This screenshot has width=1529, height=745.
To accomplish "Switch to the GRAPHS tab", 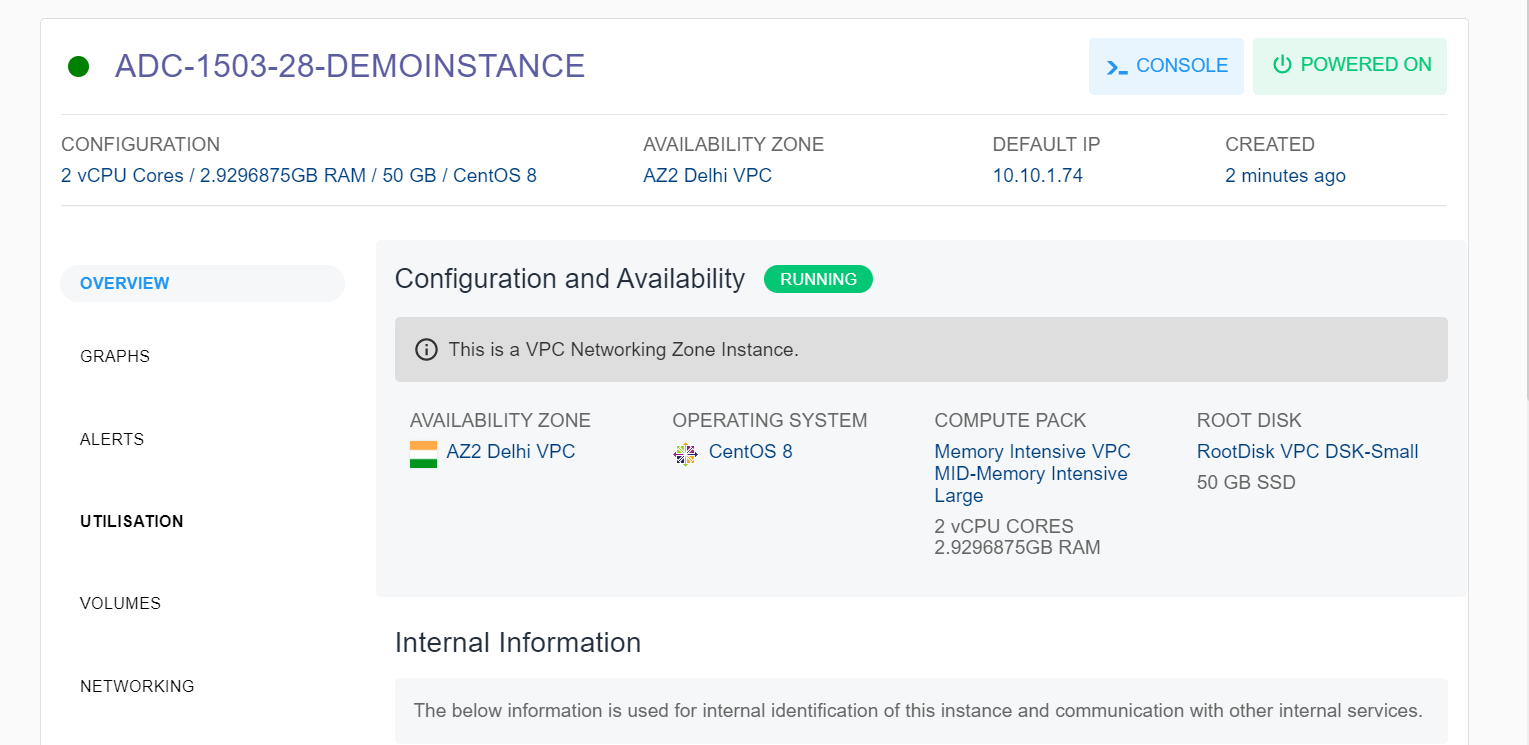I will pyautogui.click(x=114, y=356).
